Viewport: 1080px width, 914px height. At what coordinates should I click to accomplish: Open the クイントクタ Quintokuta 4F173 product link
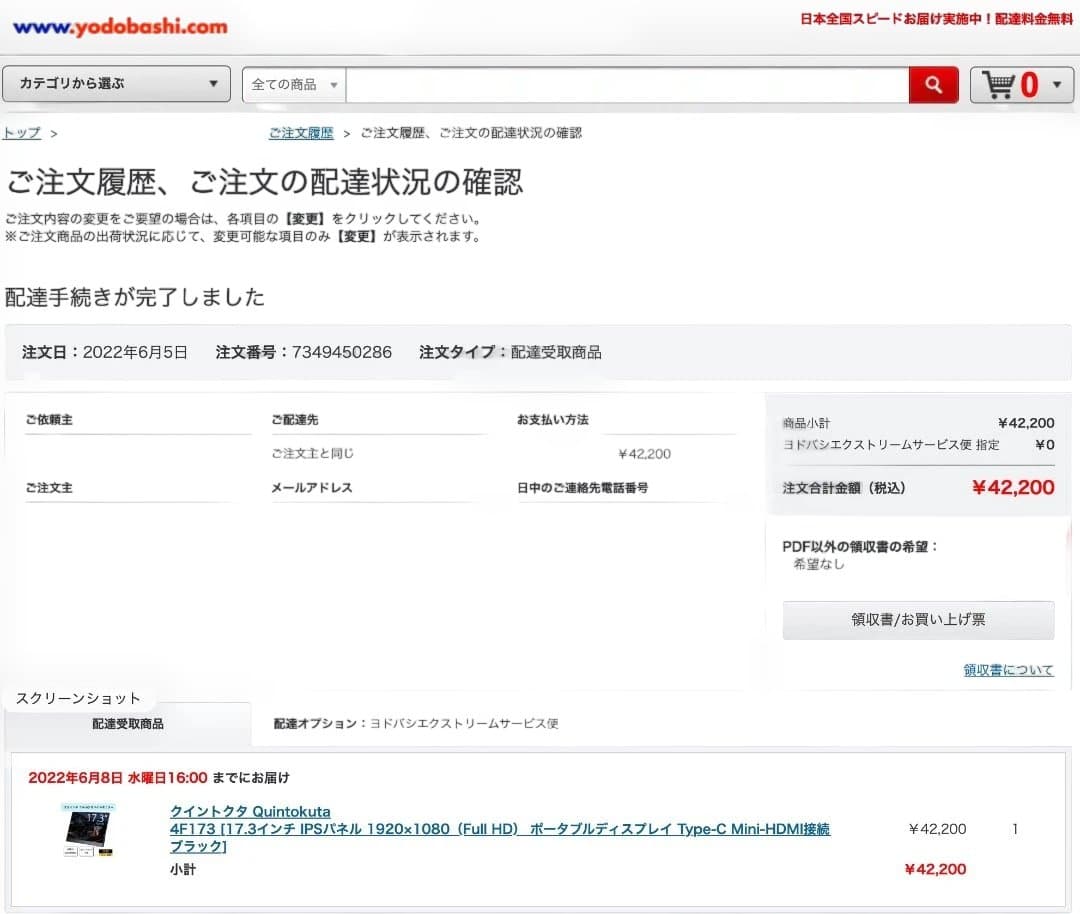click(x=500, y=829)
